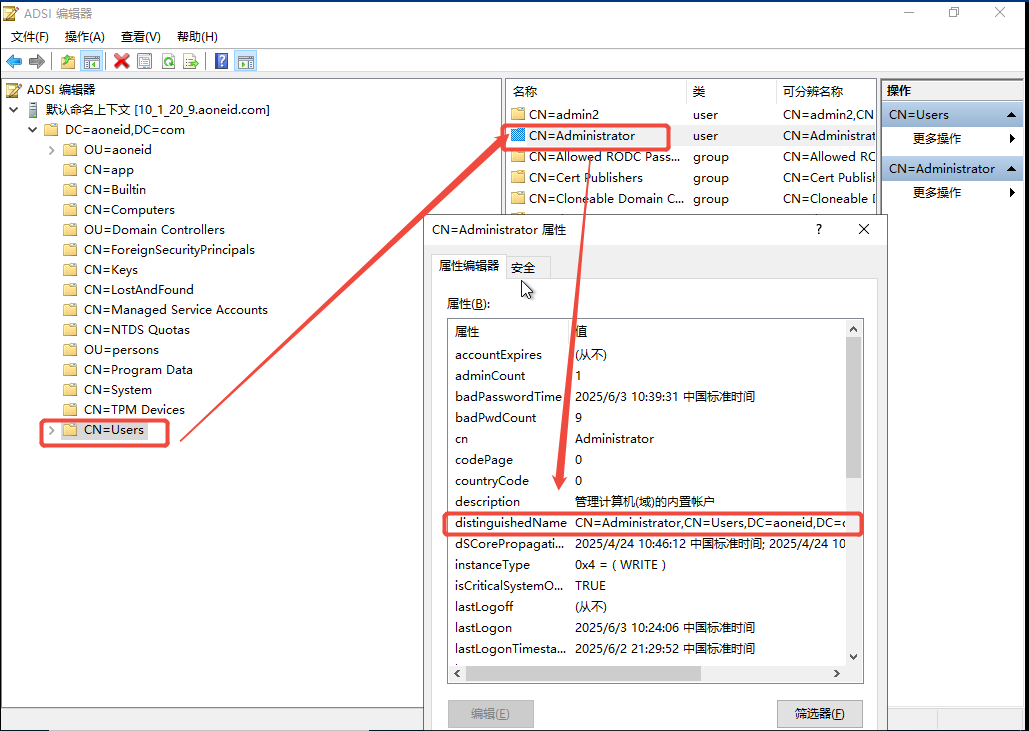Click the ADSI 编辑器 root node icon
The width and height of the screenshot is (1029, 731).
tap(12, 90)
